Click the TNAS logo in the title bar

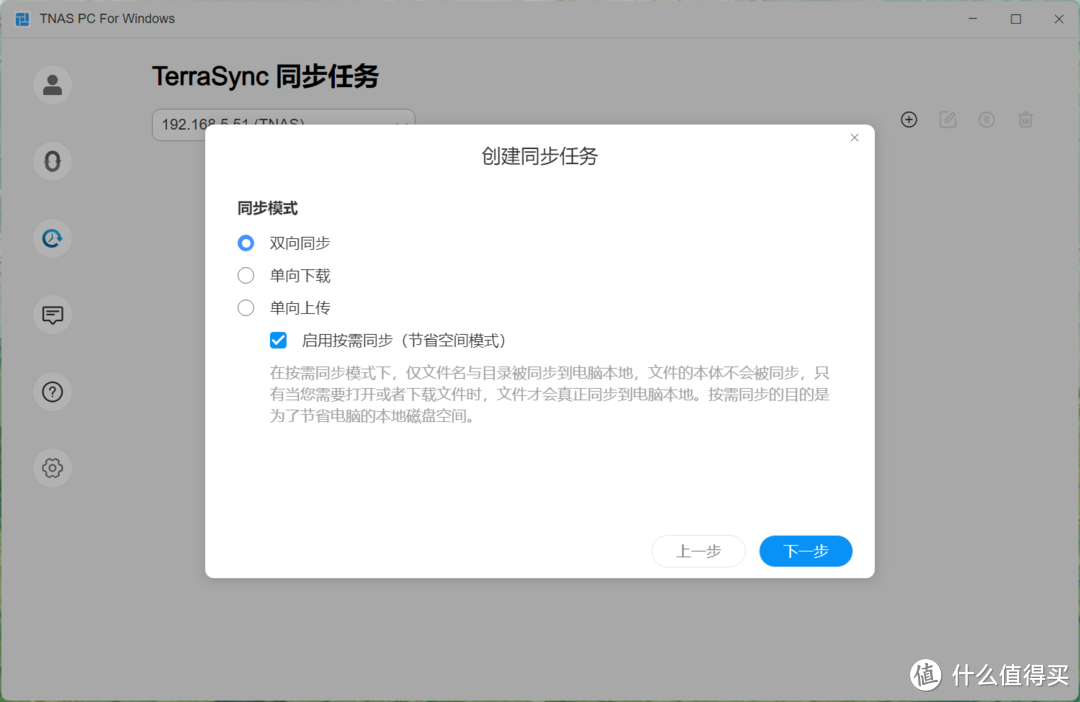click(x=21, y=18)
